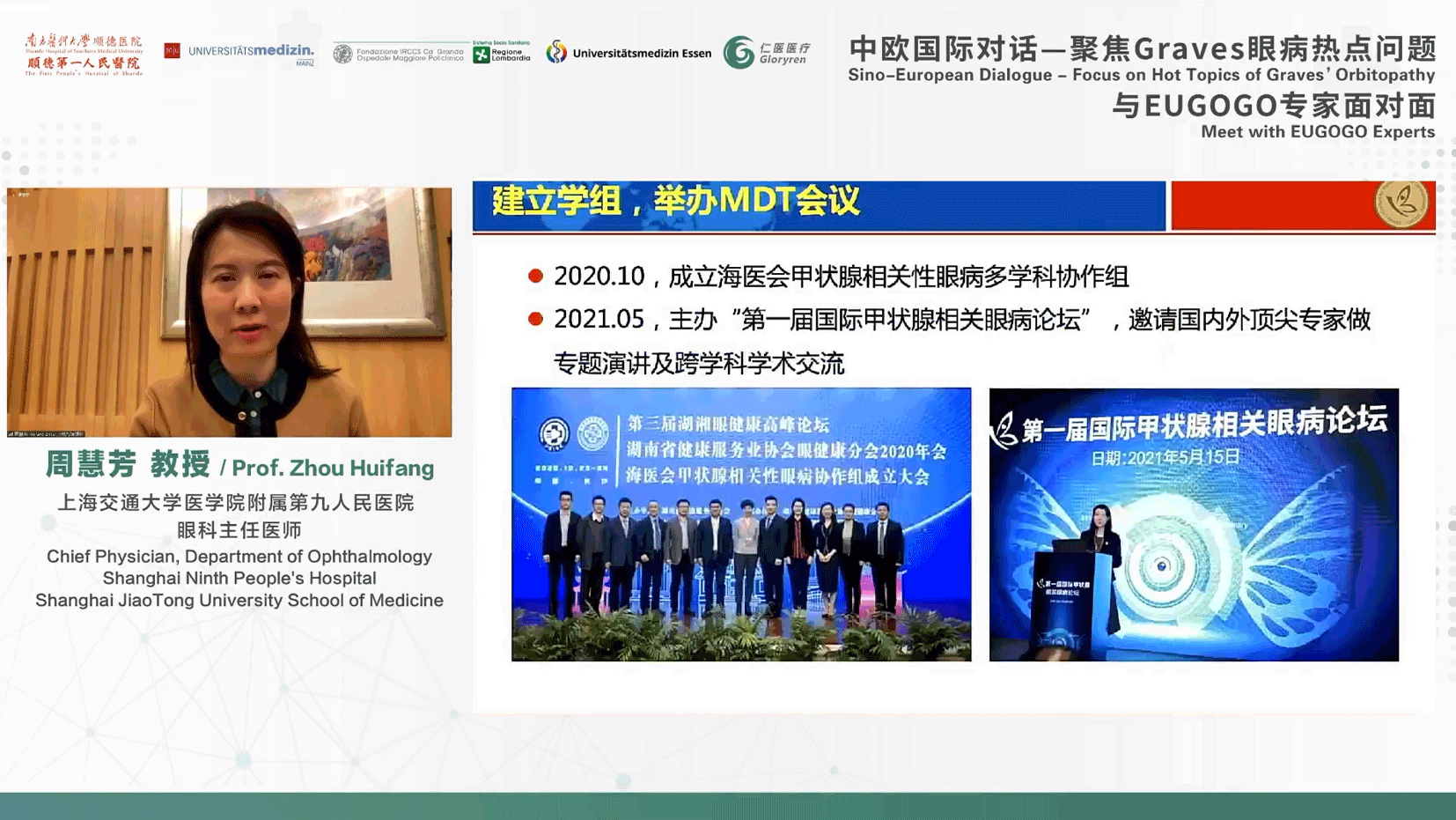Click the Universitätsmedizin Mainz logo
1456x820 pixels.
[239, 53]
